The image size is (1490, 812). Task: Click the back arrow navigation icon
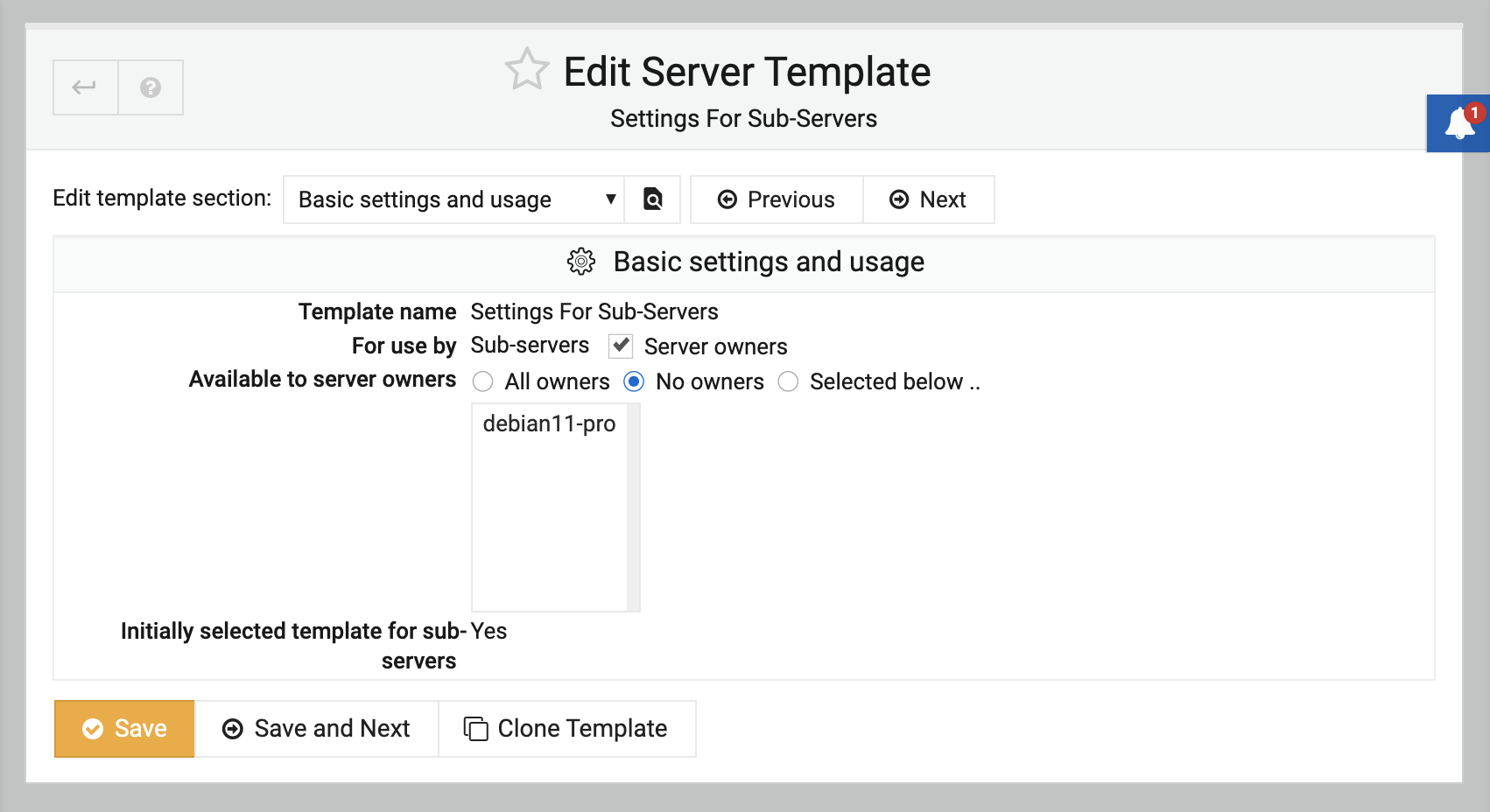[85, 87]
